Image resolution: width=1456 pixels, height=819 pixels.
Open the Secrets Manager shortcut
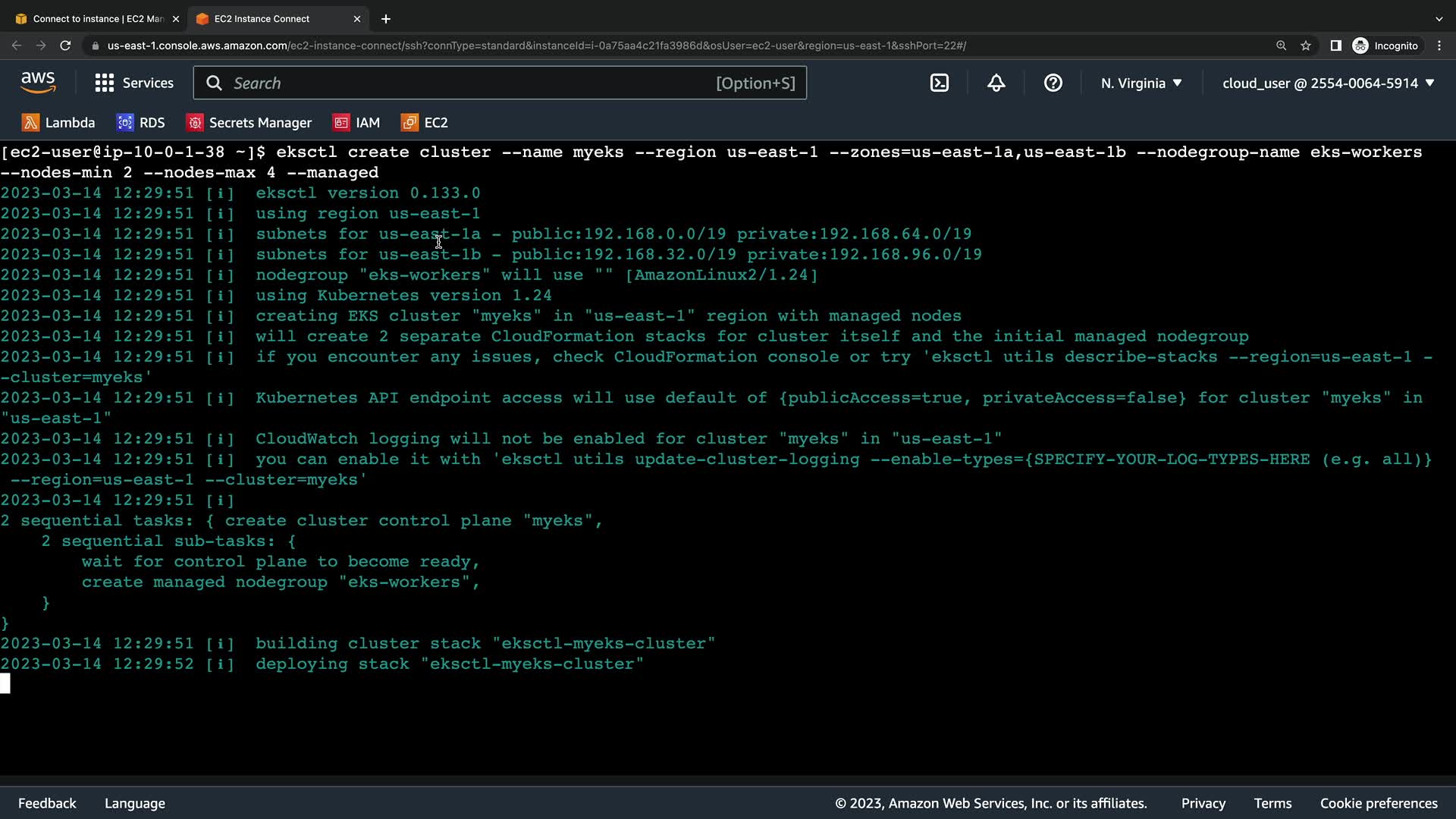249,123
